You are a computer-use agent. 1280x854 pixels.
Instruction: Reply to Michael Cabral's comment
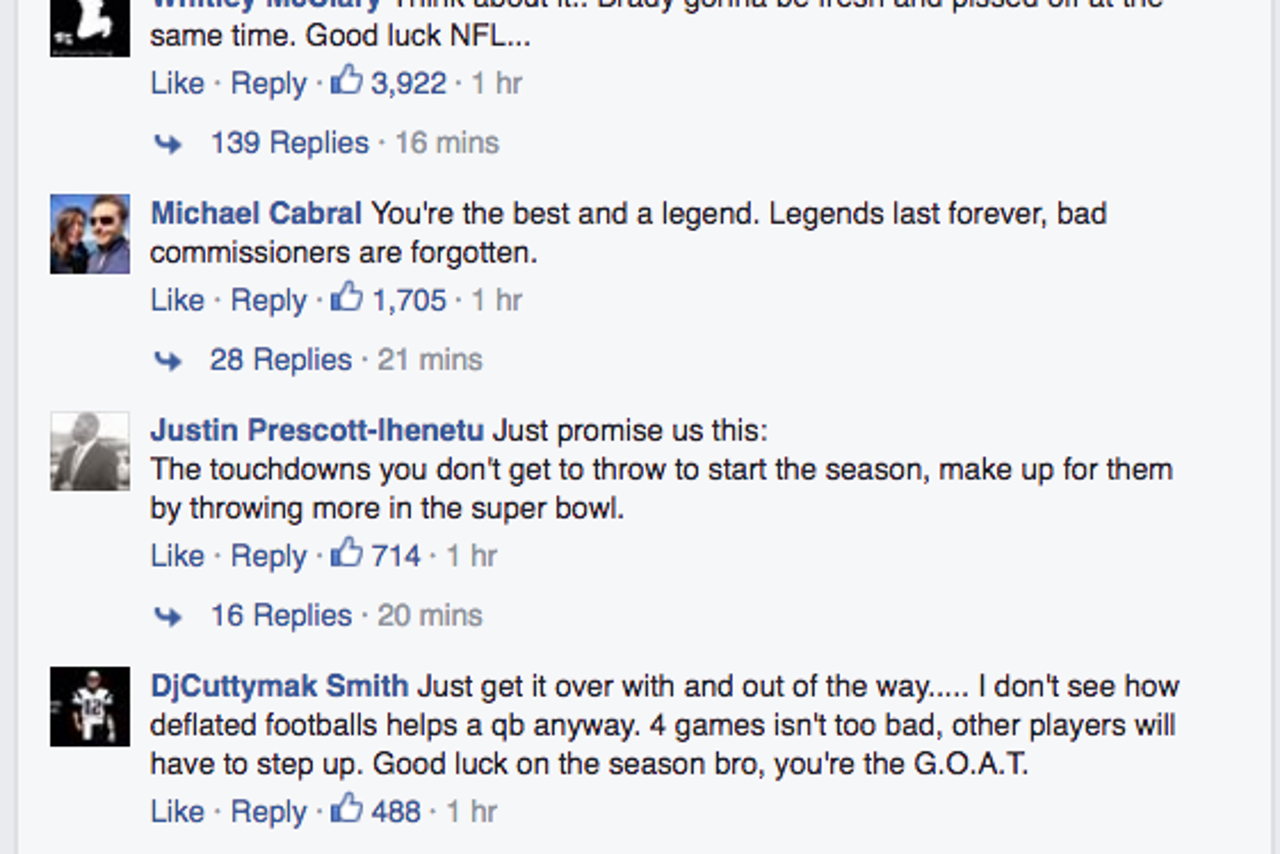tap(267, 298)
